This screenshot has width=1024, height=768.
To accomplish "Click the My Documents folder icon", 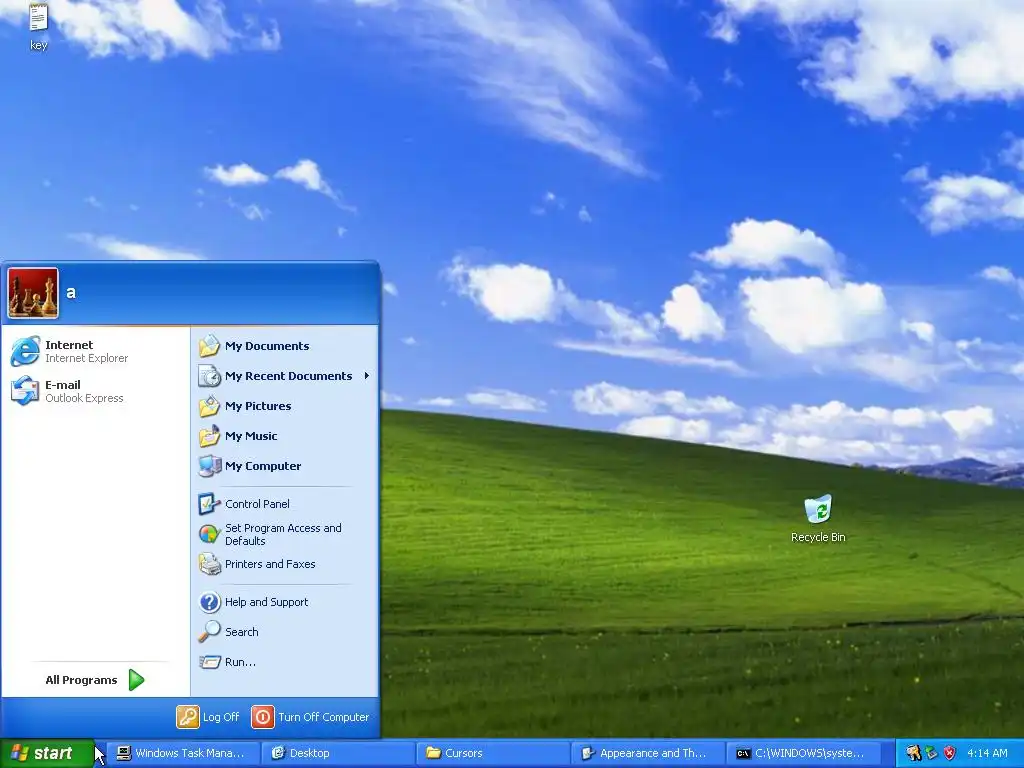I will click(x=210, y=346).
